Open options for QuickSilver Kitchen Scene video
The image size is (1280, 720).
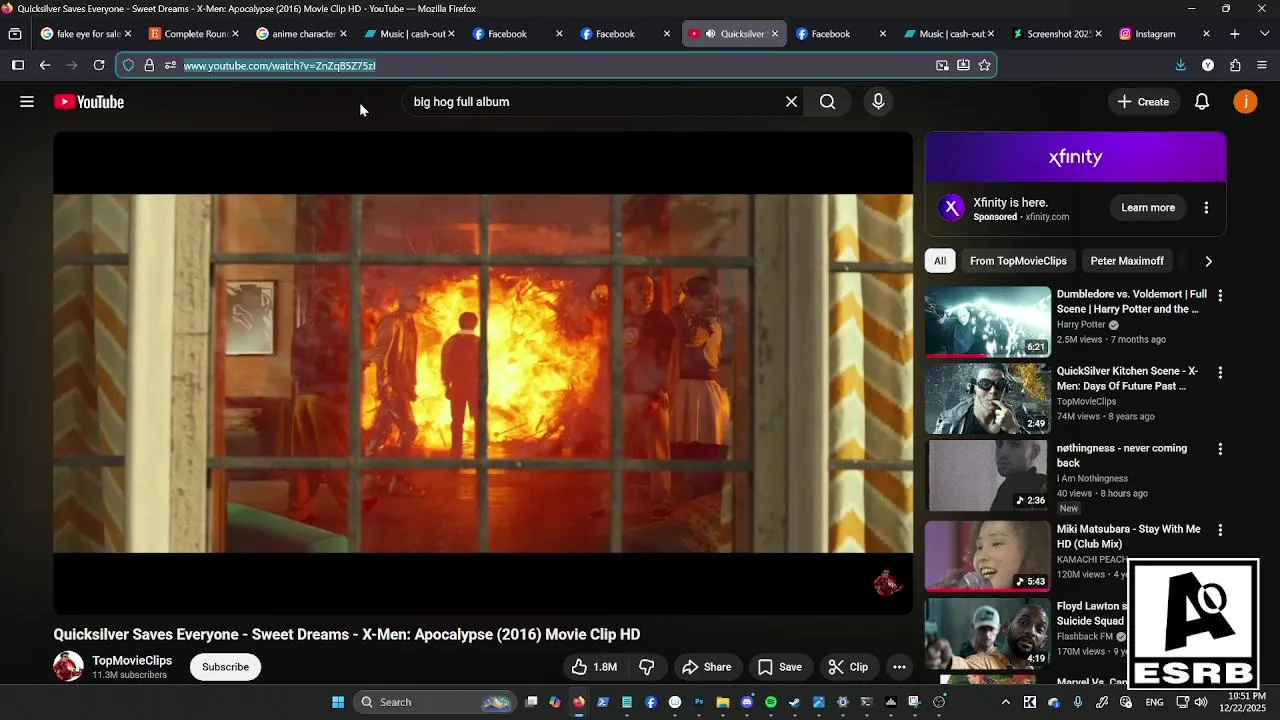(1220, 373)
